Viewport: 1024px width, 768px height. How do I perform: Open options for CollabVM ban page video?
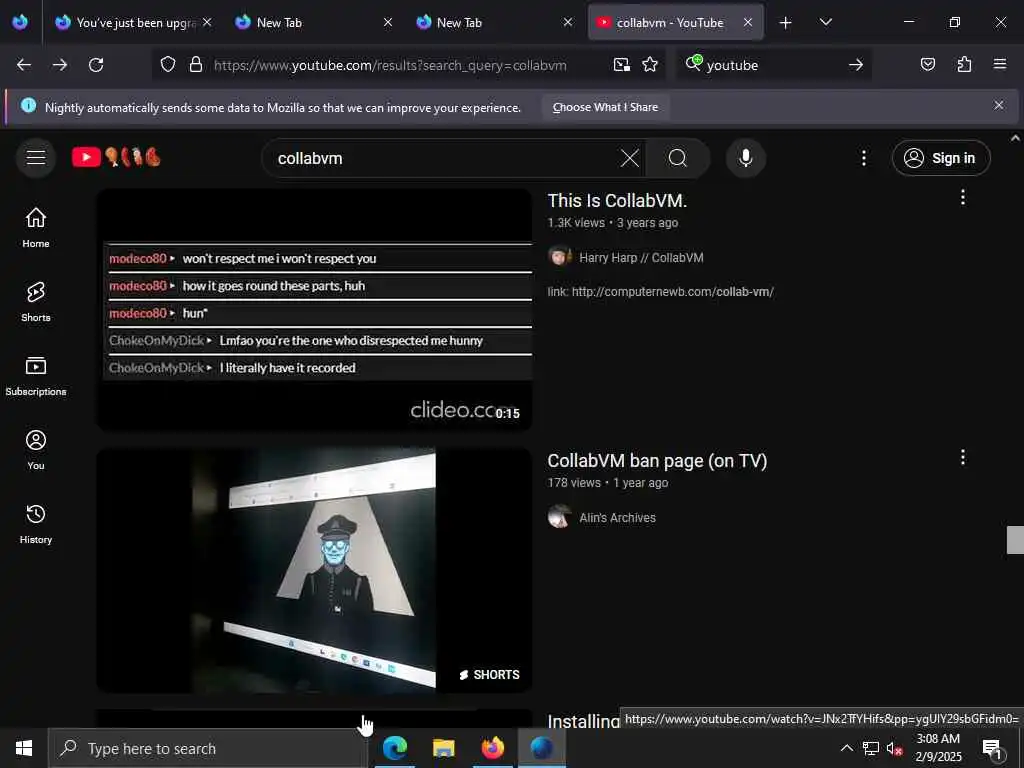pos(963,457)
